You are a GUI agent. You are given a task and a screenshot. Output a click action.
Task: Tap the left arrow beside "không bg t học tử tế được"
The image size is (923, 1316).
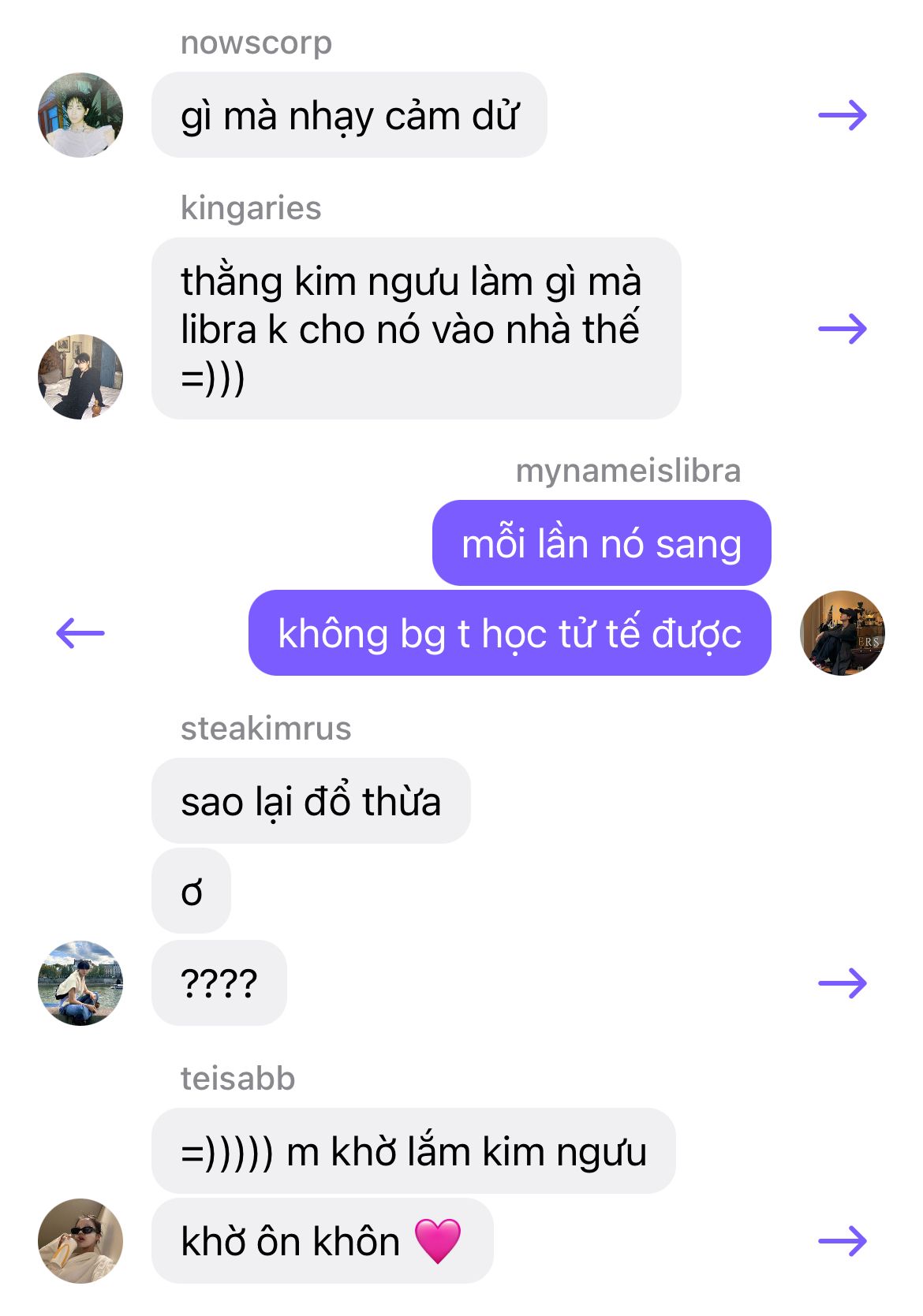click(80, 633)
